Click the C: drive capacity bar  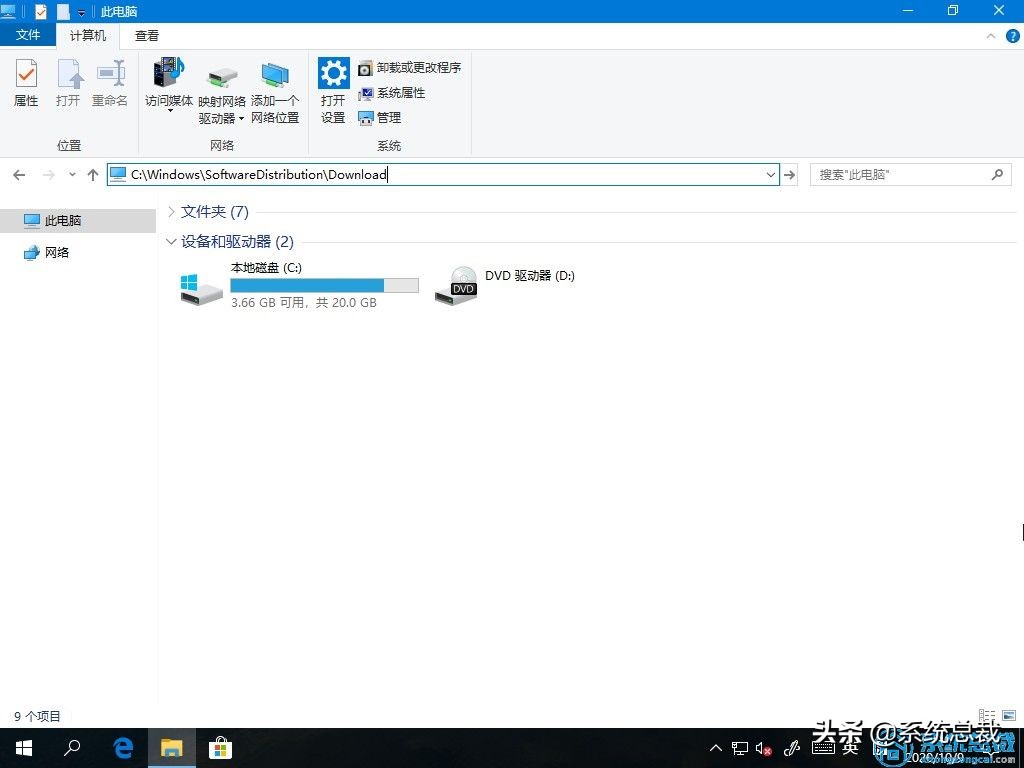coord(323,285)
